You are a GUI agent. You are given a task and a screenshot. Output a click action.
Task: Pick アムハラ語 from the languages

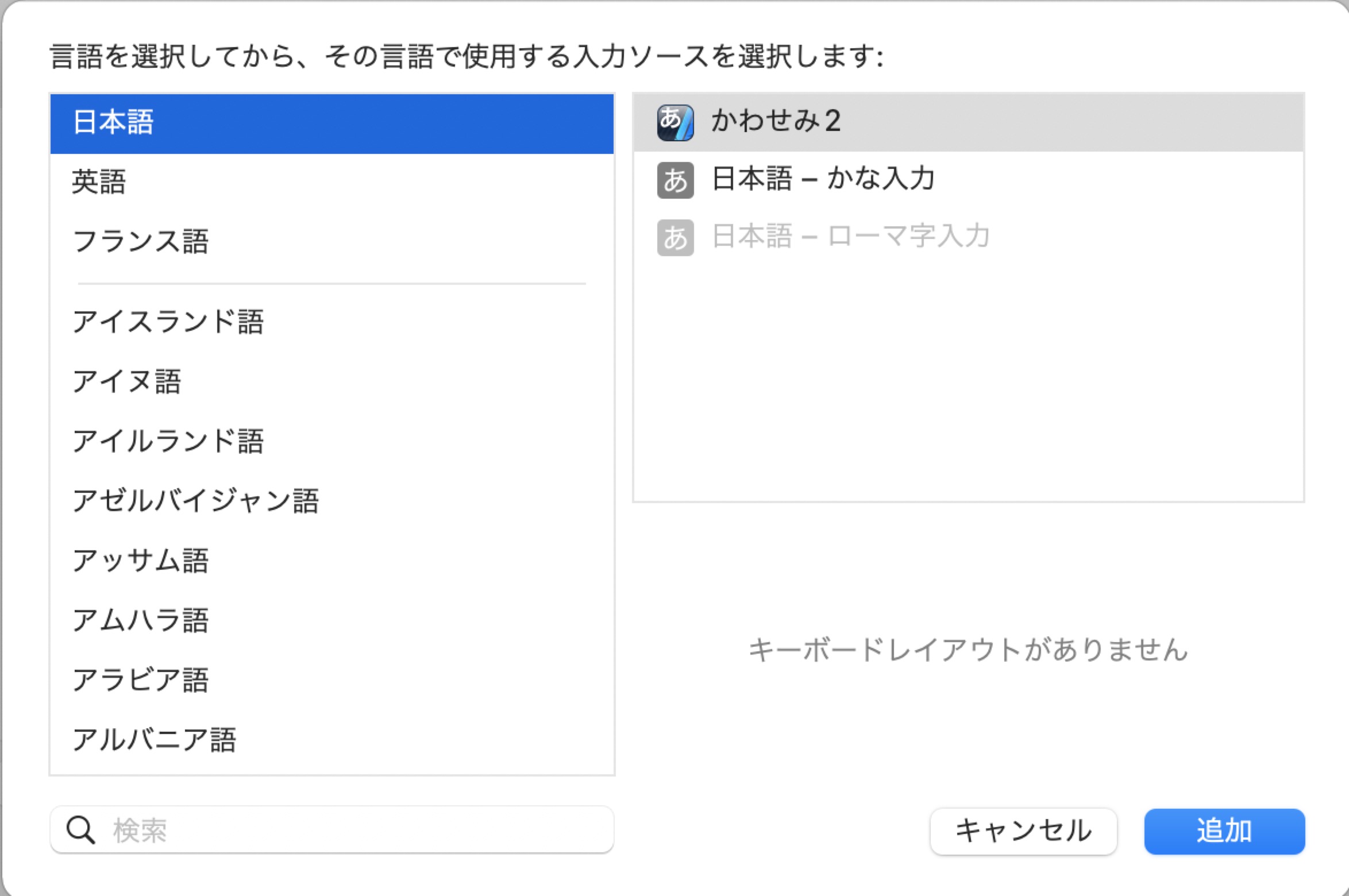tap(332, 620)
